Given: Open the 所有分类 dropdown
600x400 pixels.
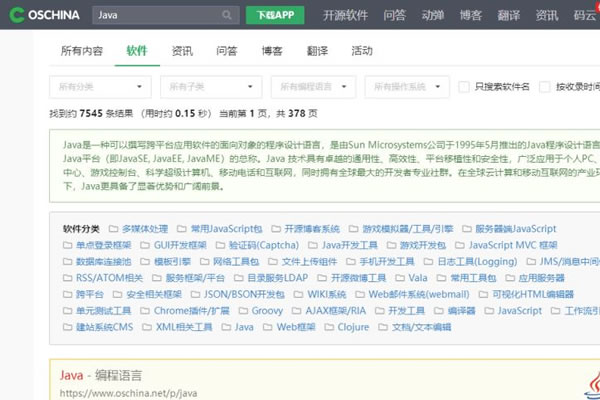Looking at the screenshot, I should tap(100, 87).
